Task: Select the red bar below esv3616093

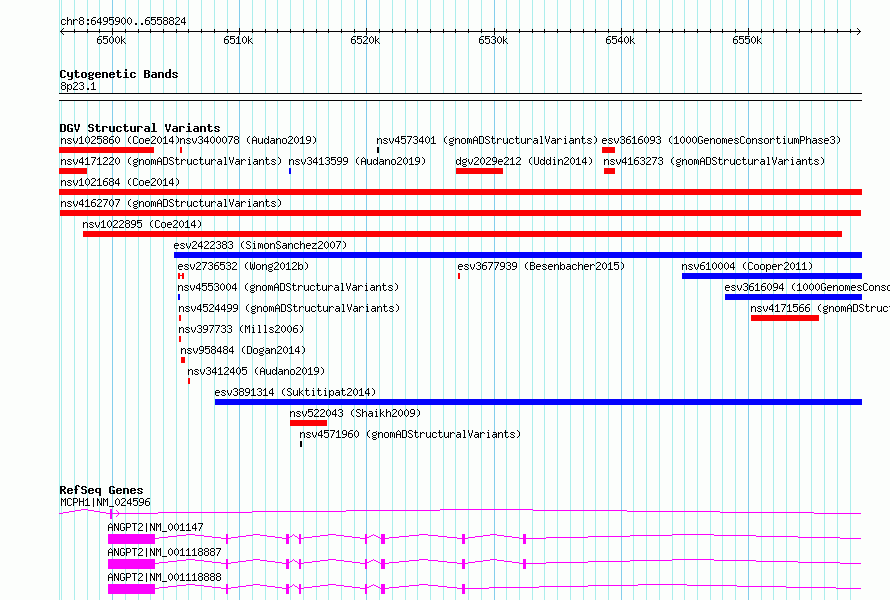Action: (x=608, y=150)
